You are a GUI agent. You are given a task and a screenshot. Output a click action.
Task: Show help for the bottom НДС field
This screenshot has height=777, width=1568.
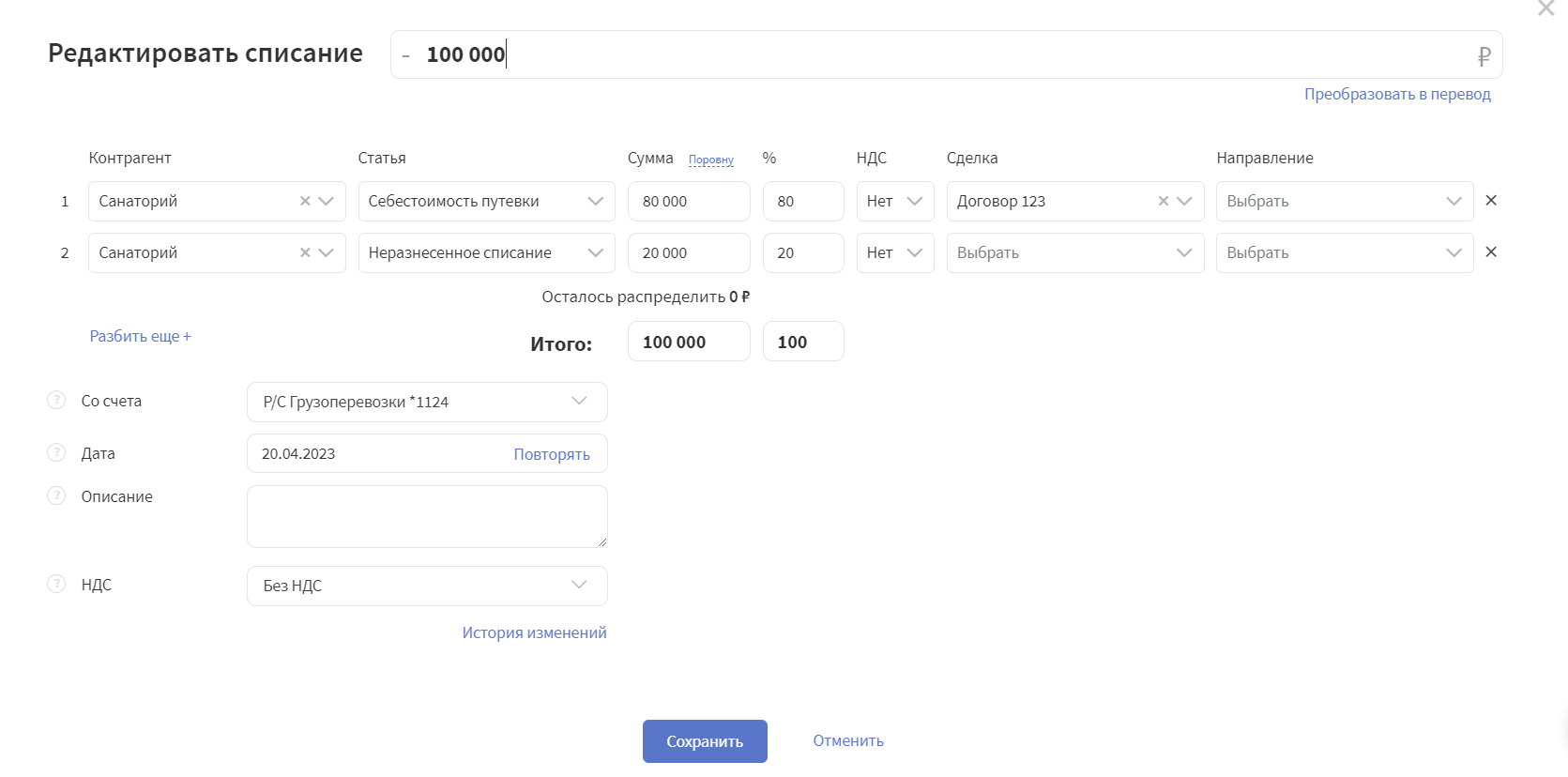point(56,584)
